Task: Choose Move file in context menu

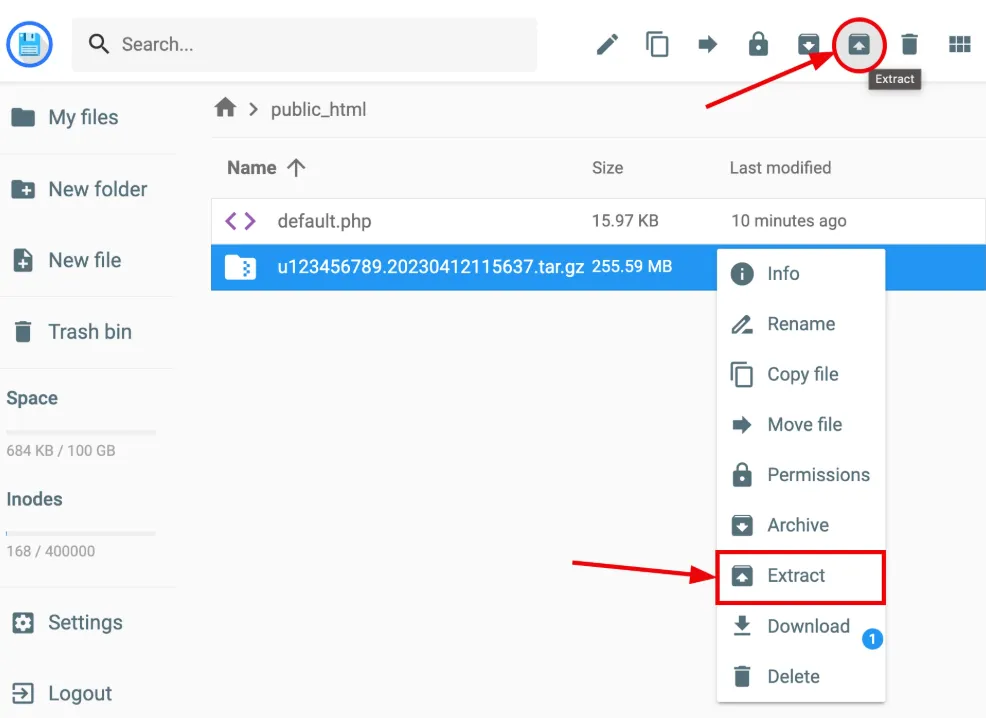Action: coord(800,424)
